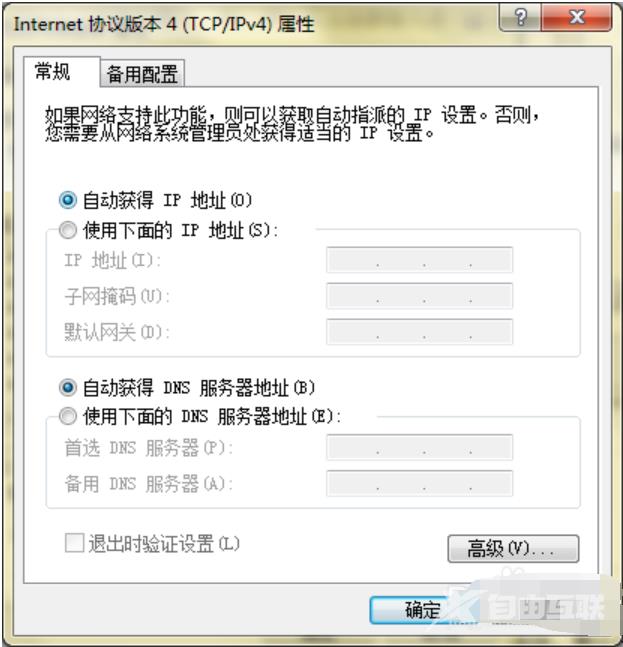Image resolution: width=623 pixels, height=647 pixels.
Task: Click the help question mark icon
Action: point(521,17)
